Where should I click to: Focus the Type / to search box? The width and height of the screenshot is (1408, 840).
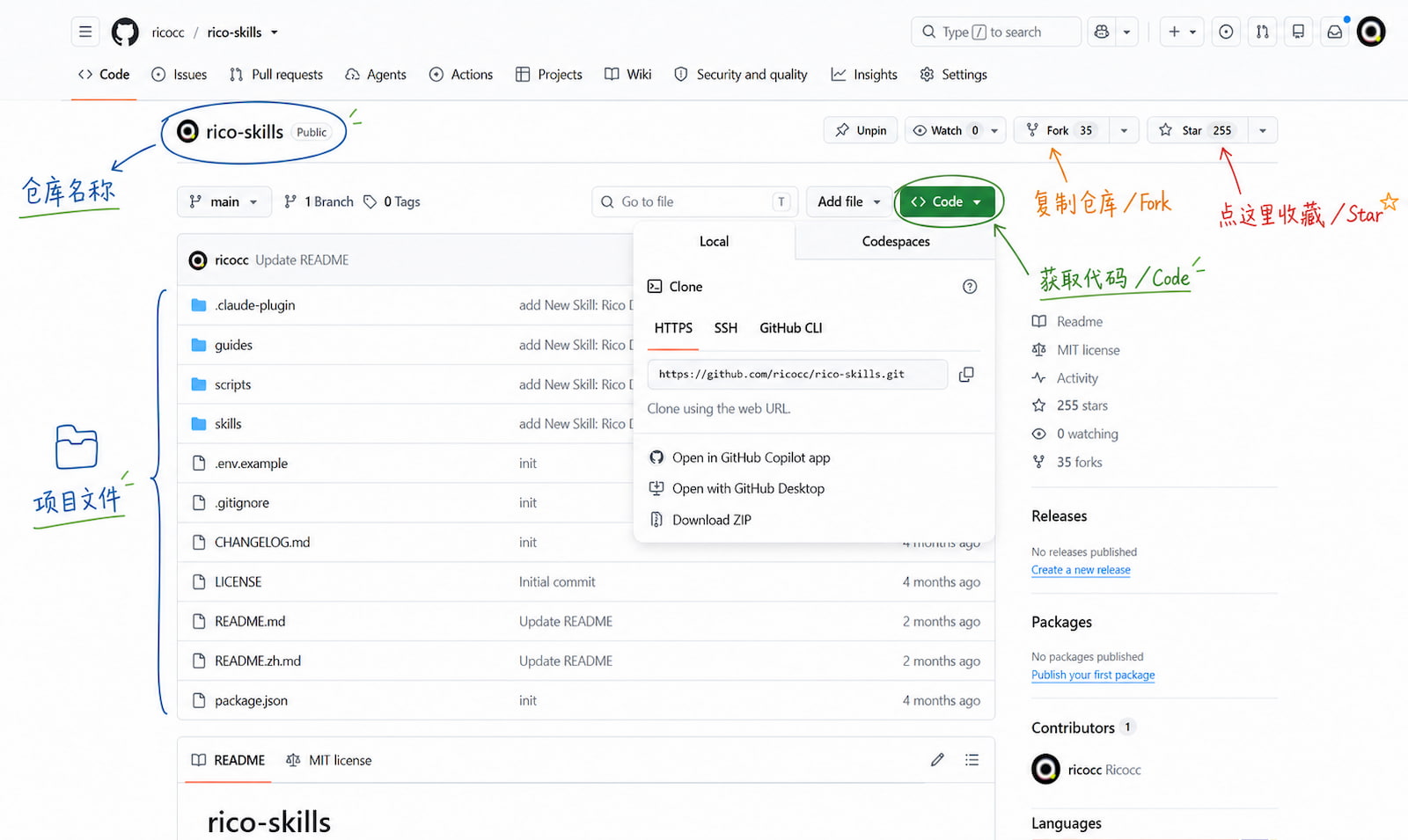pos(996,32)
